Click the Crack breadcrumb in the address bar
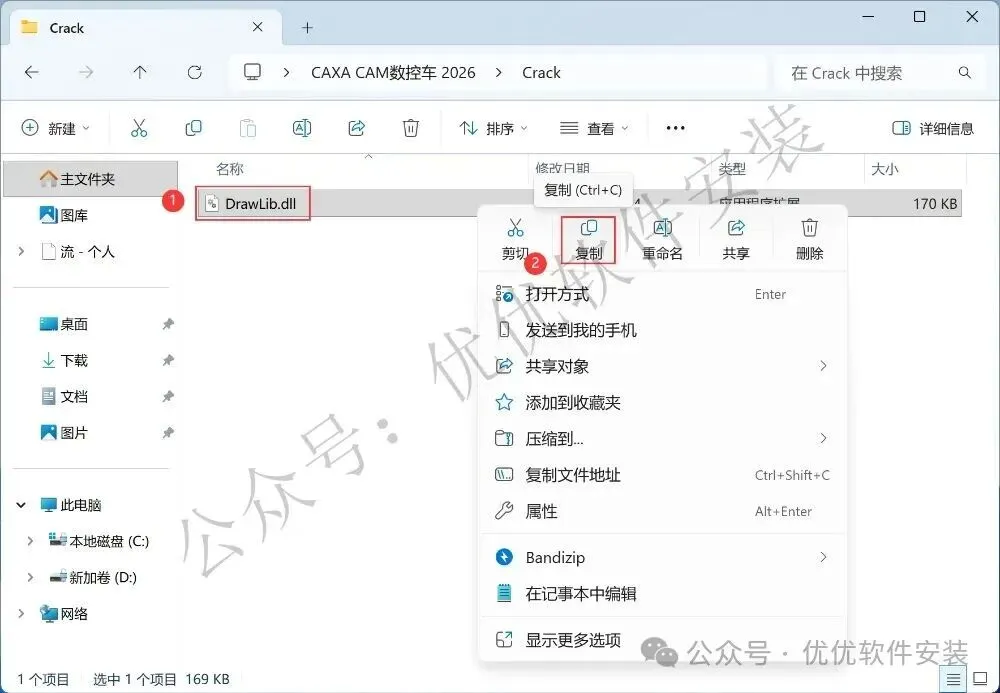This screenshot has width=1000, height=693. pos(541,73)
